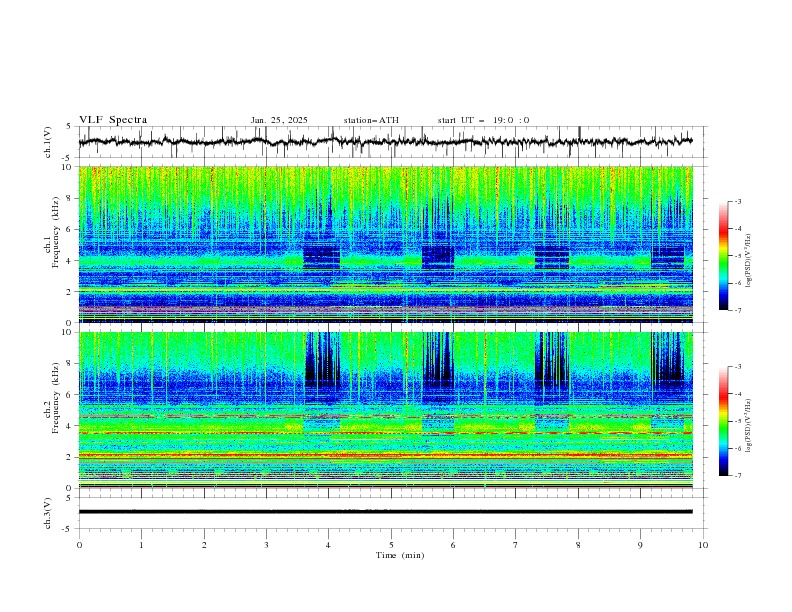The height and width of the screenshot is (612, 792).
Task: Select the date text "Jan. 25, 2025"
Action: click(x=279, y=120)
